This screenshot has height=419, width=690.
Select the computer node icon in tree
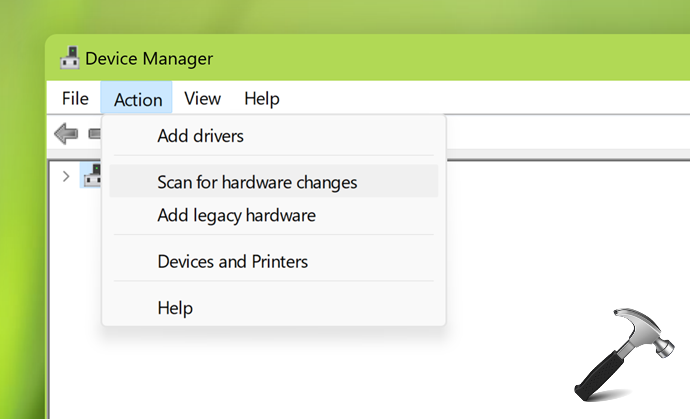click(92, 176)
